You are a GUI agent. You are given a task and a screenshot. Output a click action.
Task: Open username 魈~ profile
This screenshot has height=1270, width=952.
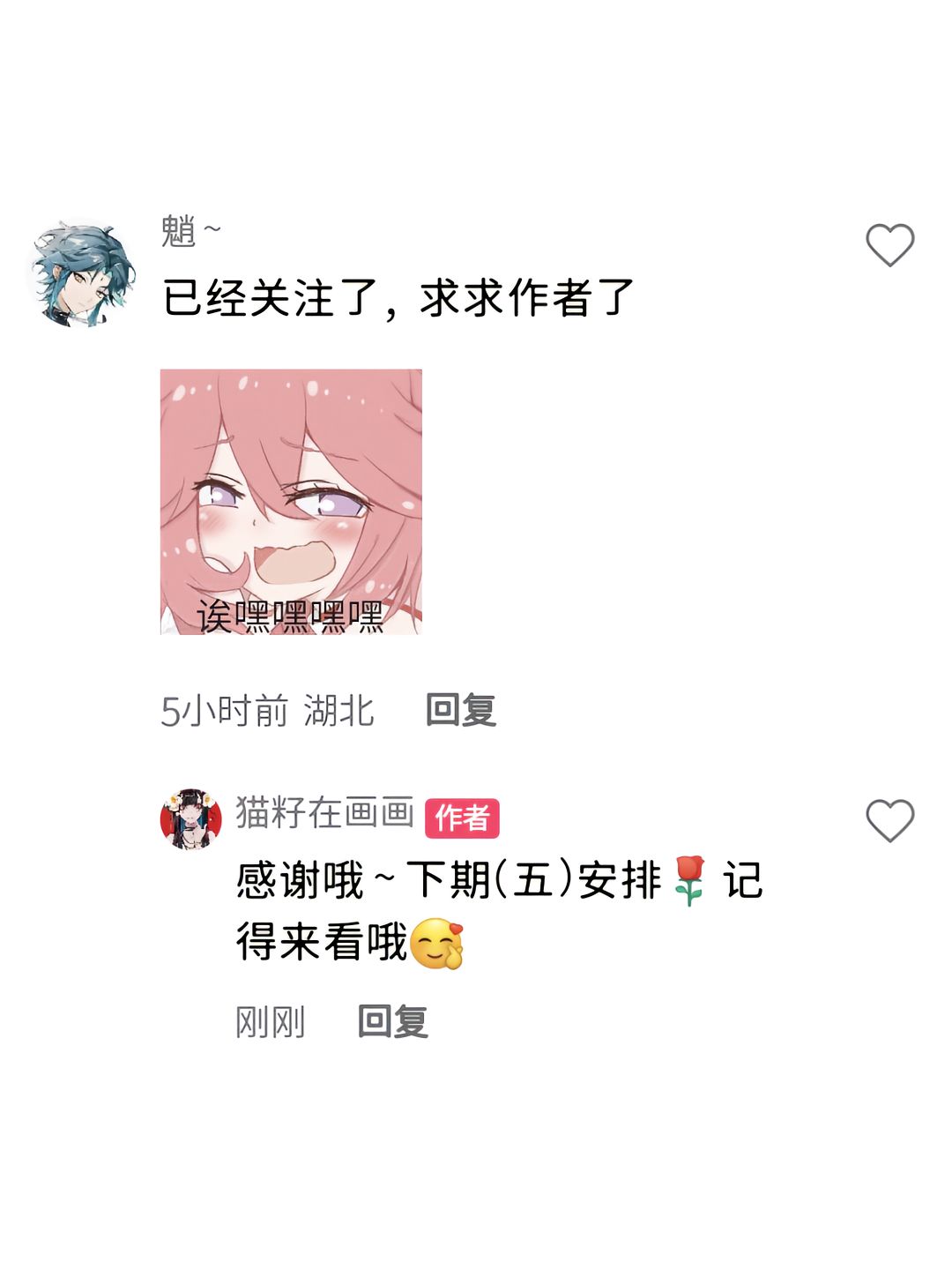pyautogui.click(x=190, y=231)
